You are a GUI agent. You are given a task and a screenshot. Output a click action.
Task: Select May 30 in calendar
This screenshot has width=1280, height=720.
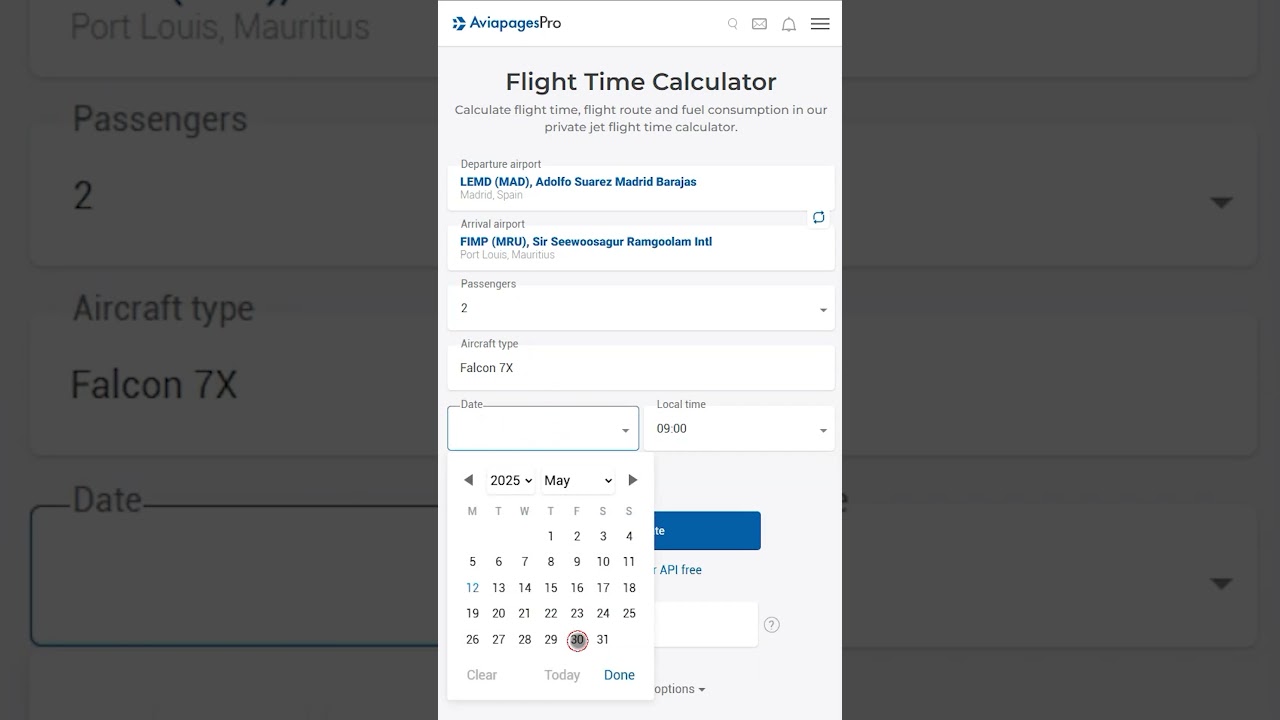click(577, 640)
